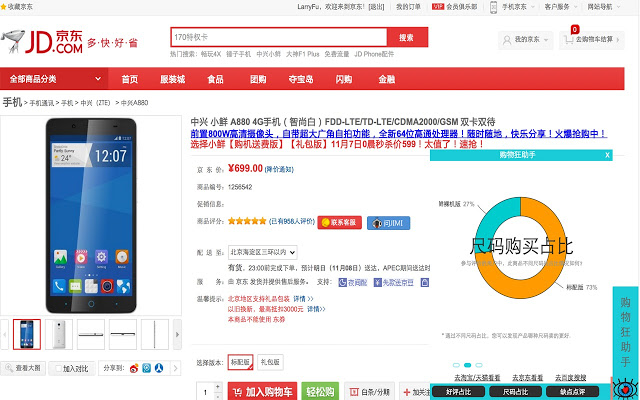
Task: Click the search input field
Action: tap(279, 38)
